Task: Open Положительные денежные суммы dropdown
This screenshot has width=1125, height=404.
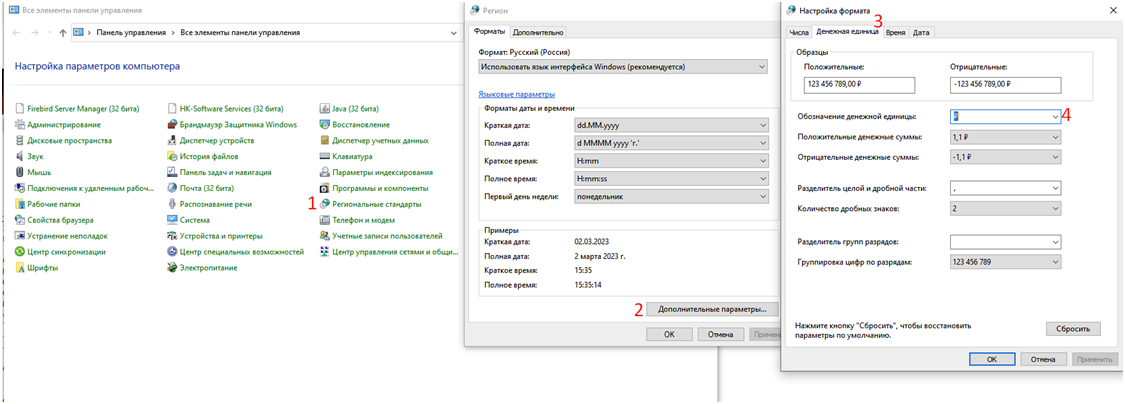Action: pyautogui.click(x=1005, y=136)
